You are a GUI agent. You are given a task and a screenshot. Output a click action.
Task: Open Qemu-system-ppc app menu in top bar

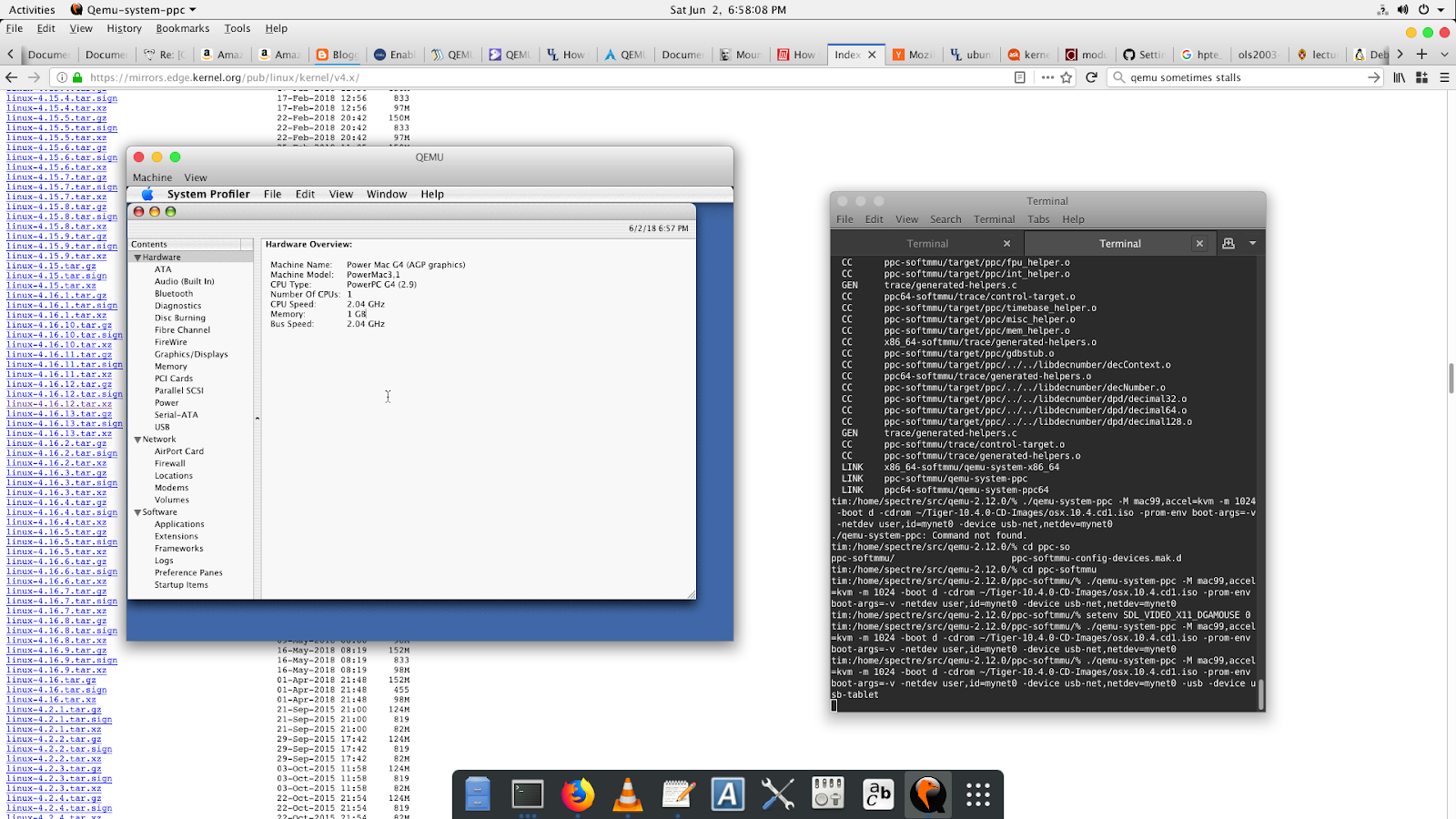click(x=134, y=10)
